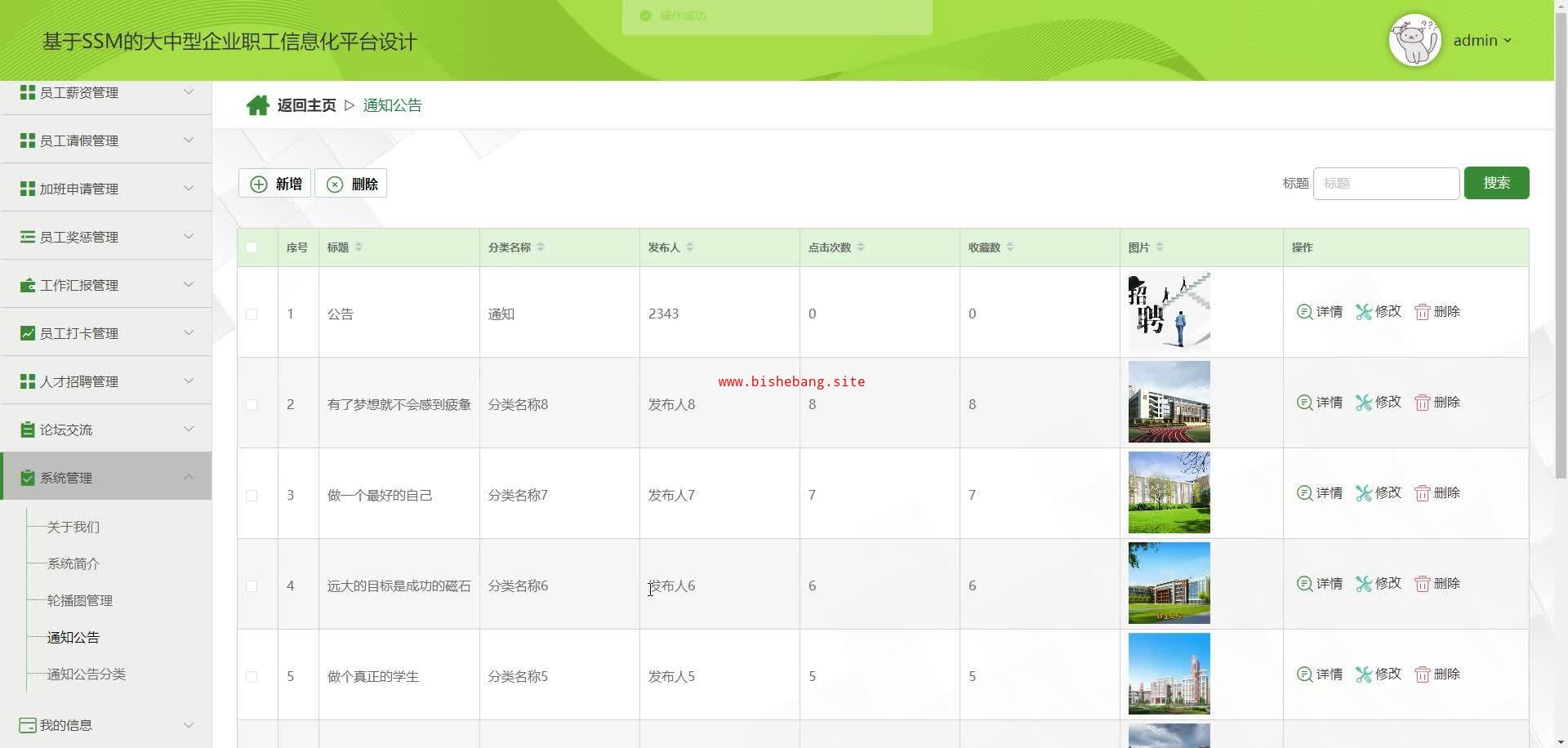Click the 我的信息 card icon
Viewport: 1568px width, 748px height.
pyautogui.click(x=28, y=725)
